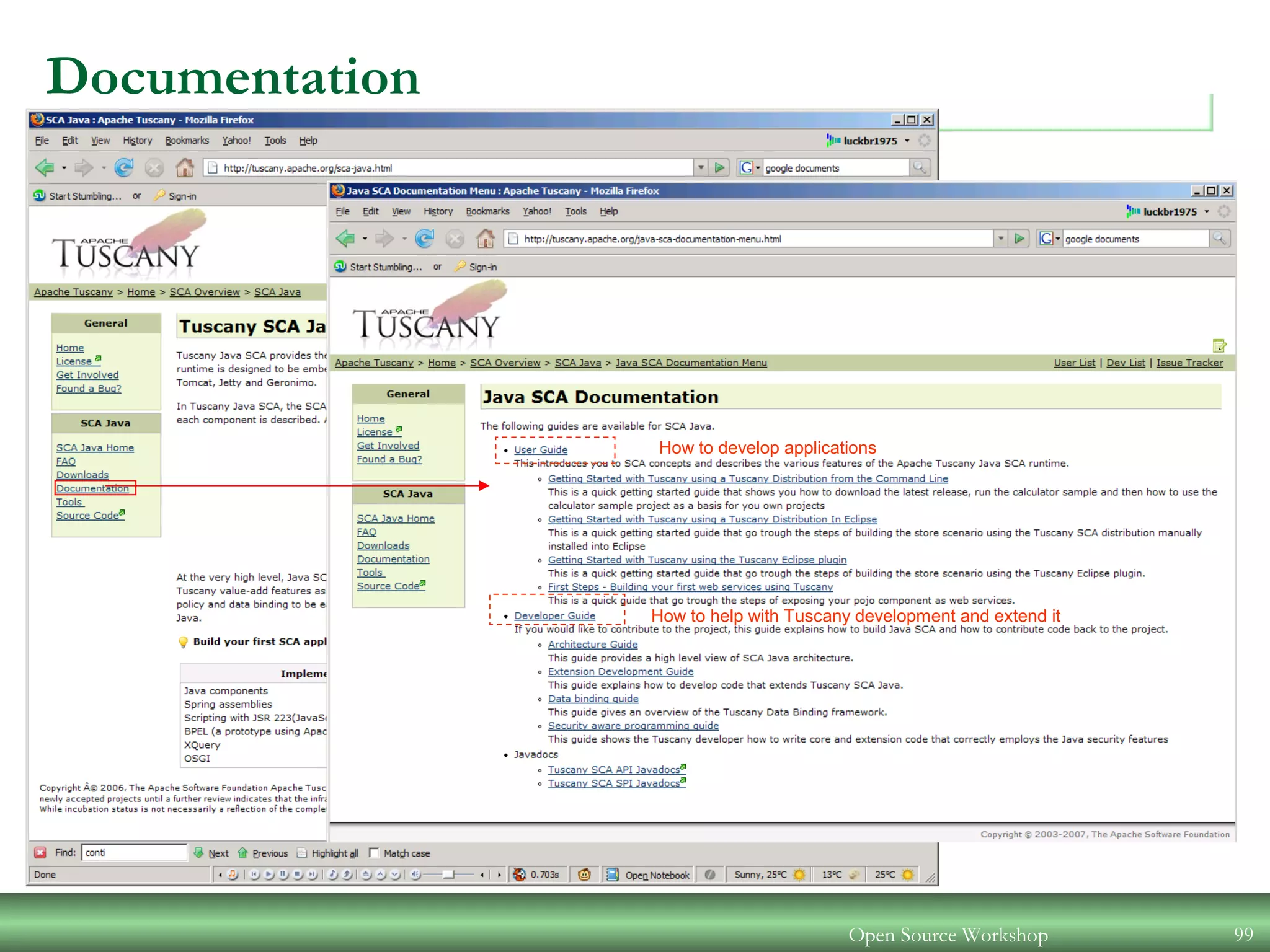Open luckbr1975 dropdown in SCA Java window
The width and height of the screenshot is (1270, 952).
(907, 141)
